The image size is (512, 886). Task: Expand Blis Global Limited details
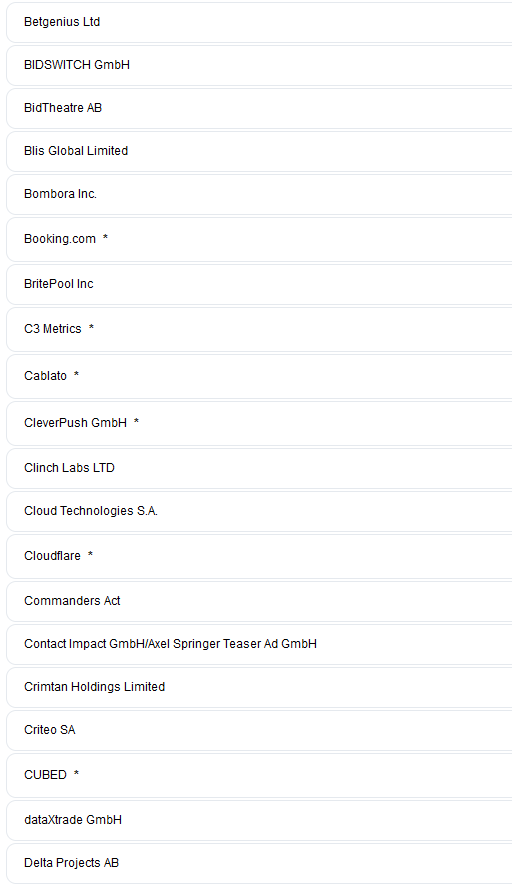tap(259, 151)
